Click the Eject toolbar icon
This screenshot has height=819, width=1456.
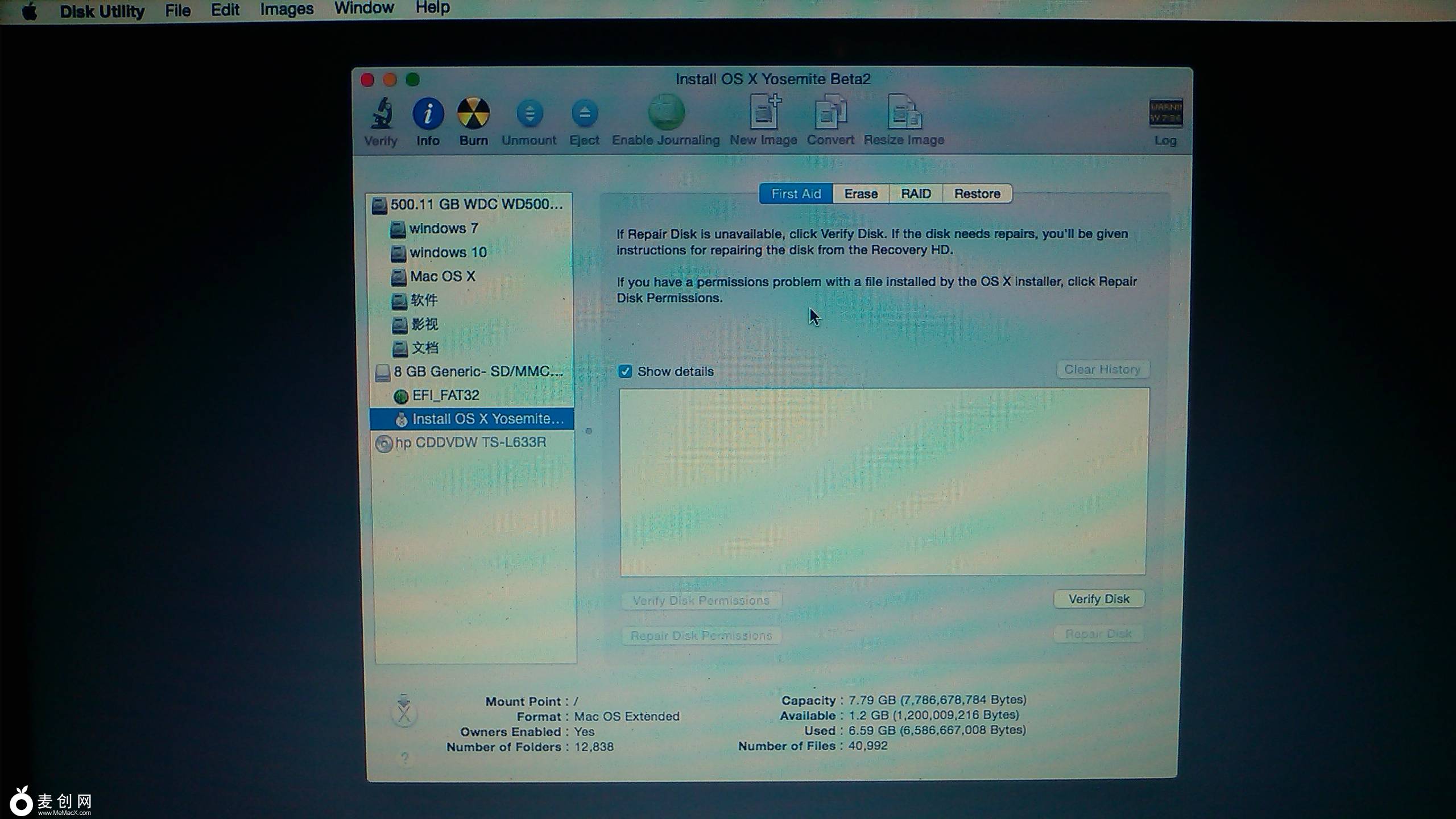pos(584,114)
